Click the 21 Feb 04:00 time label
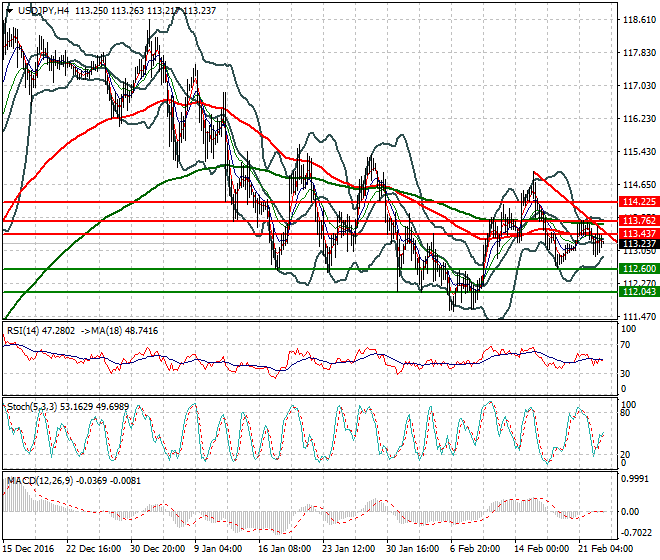This screenshot has height=560, width=660. click(x=606, y=549)
